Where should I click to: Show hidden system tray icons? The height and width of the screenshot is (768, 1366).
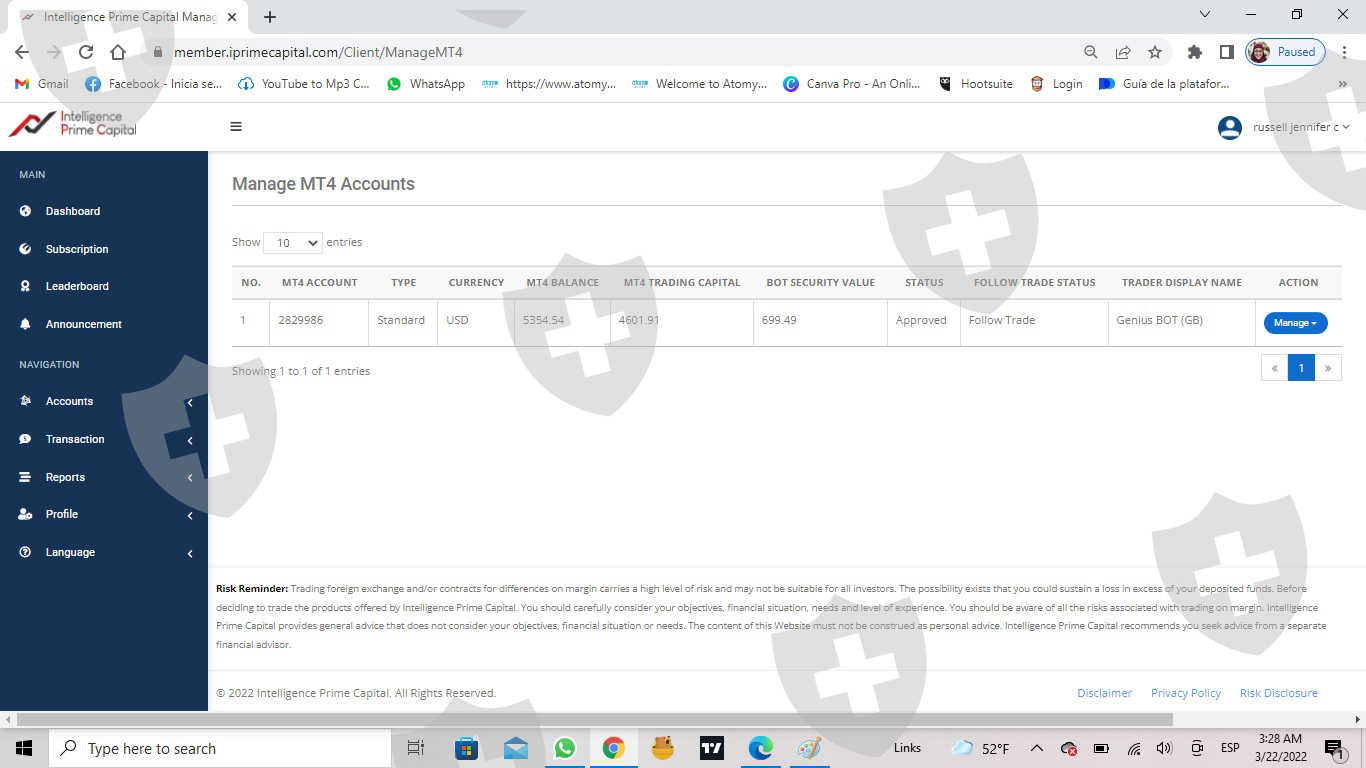tap(1036, 748)
